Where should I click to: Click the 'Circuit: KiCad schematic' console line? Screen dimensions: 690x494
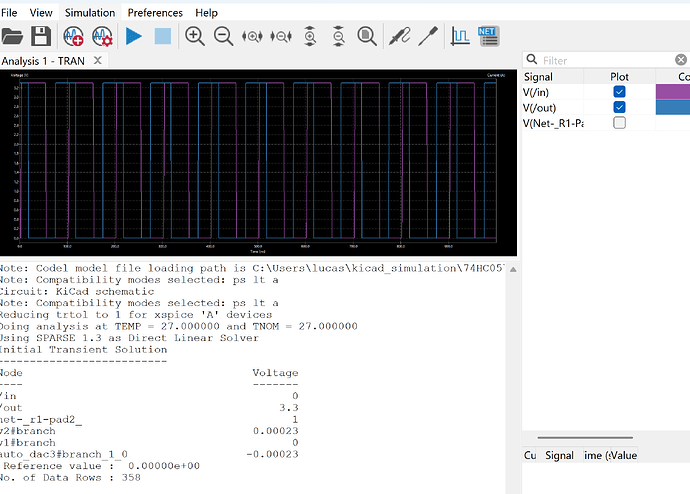(x=77, y=291)
